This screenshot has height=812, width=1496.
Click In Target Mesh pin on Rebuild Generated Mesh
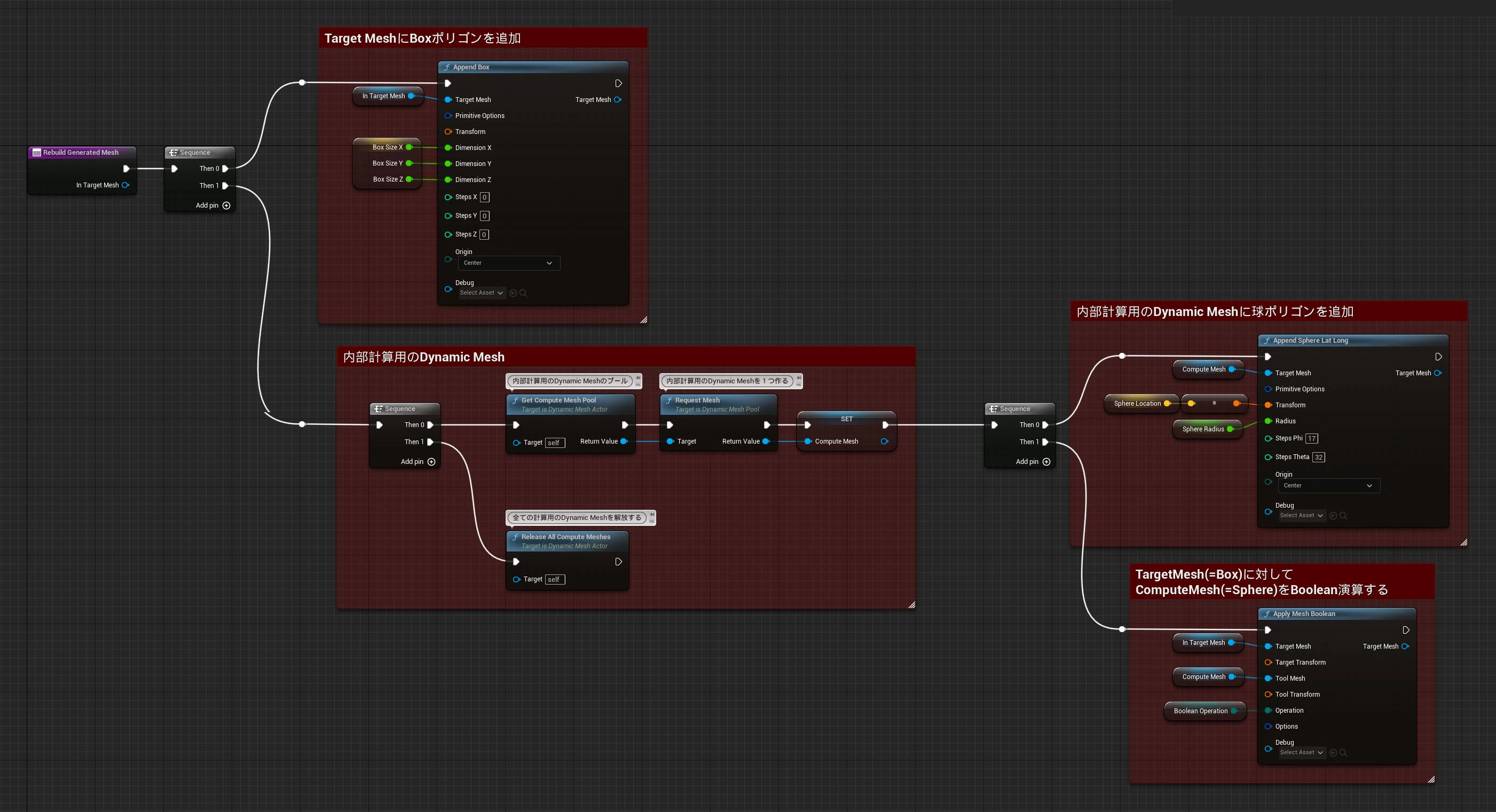point(125,185)
